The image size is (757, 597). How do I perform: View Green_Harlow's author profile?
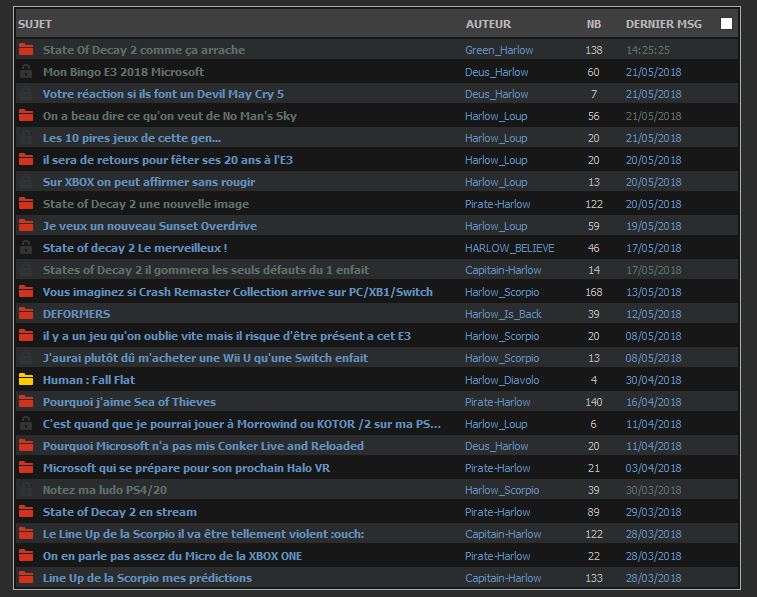[x=499, y=50]
